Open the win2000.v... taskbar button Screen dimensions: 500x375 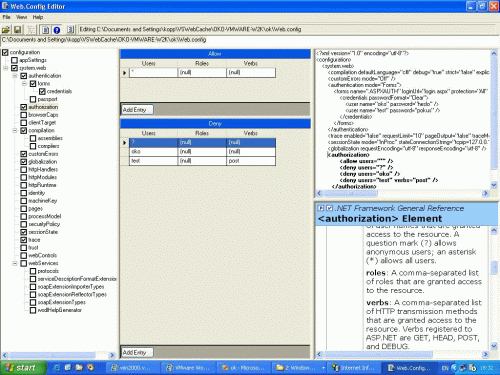[132, 368]
